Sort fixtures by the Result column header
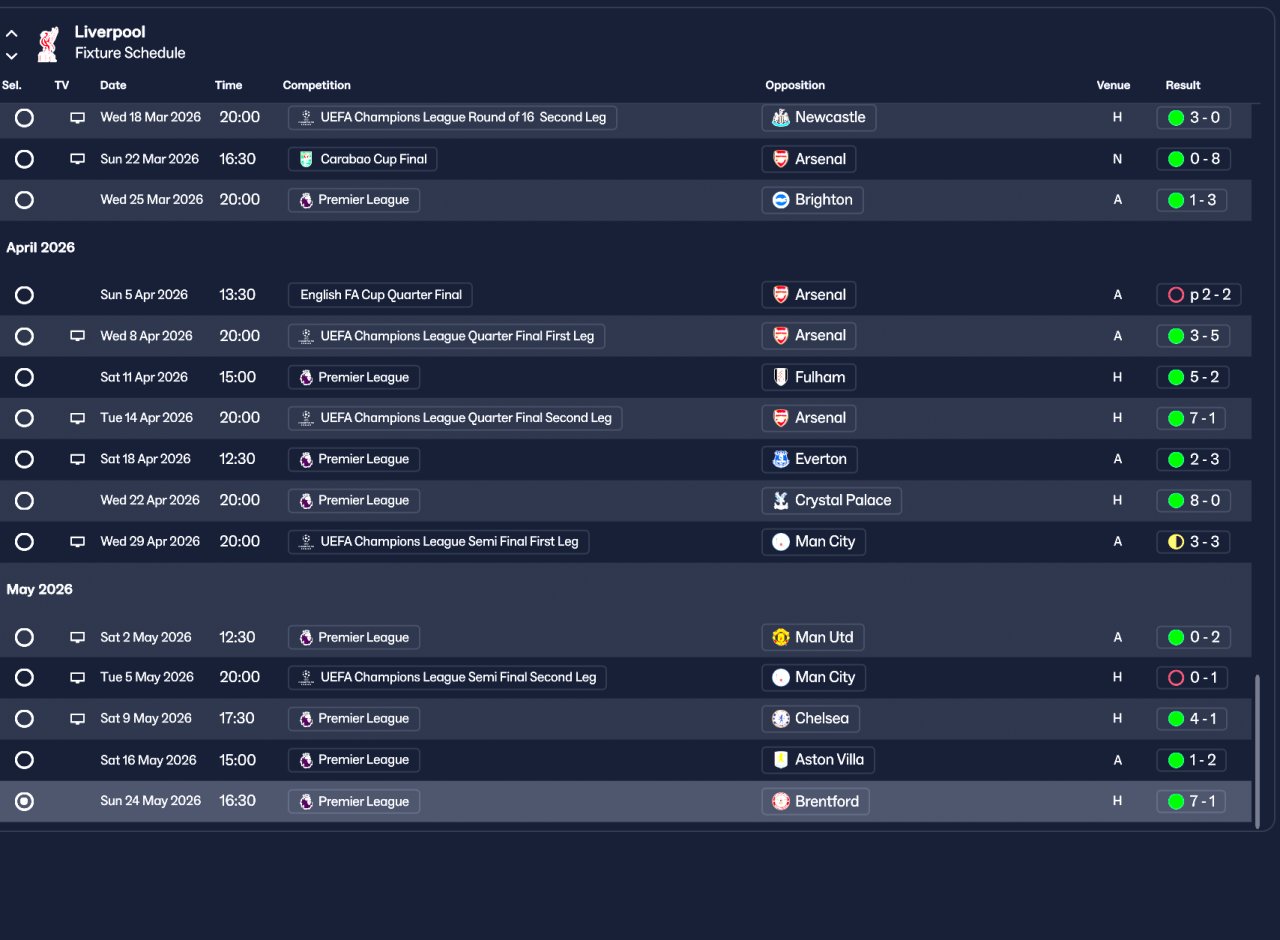Viewport: 1280px width, 940px height. [x=1183, y=85]
